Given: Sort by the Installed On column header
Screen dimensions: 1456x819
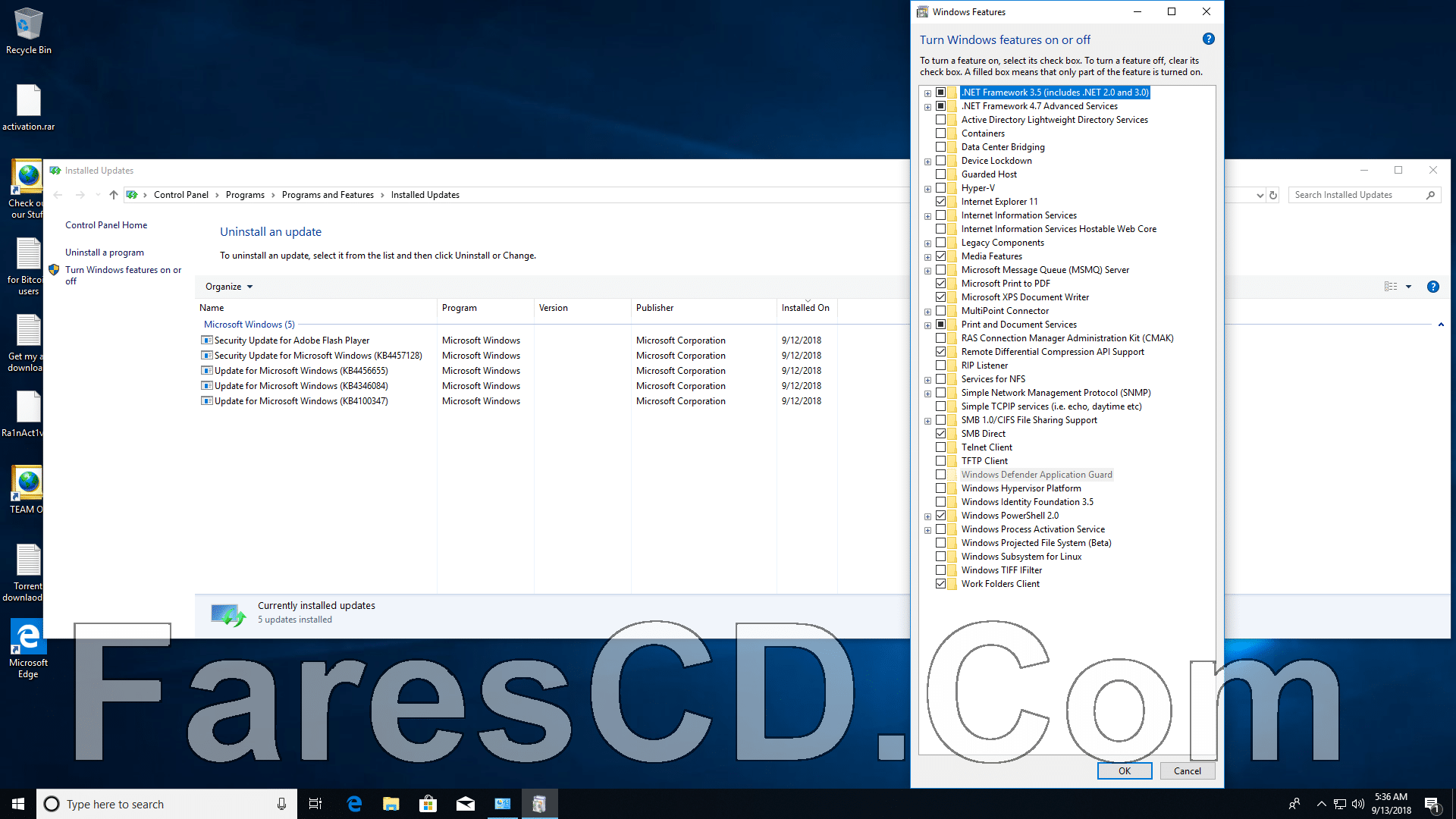Looking at the screenshot, I should [x=807, y=308].
